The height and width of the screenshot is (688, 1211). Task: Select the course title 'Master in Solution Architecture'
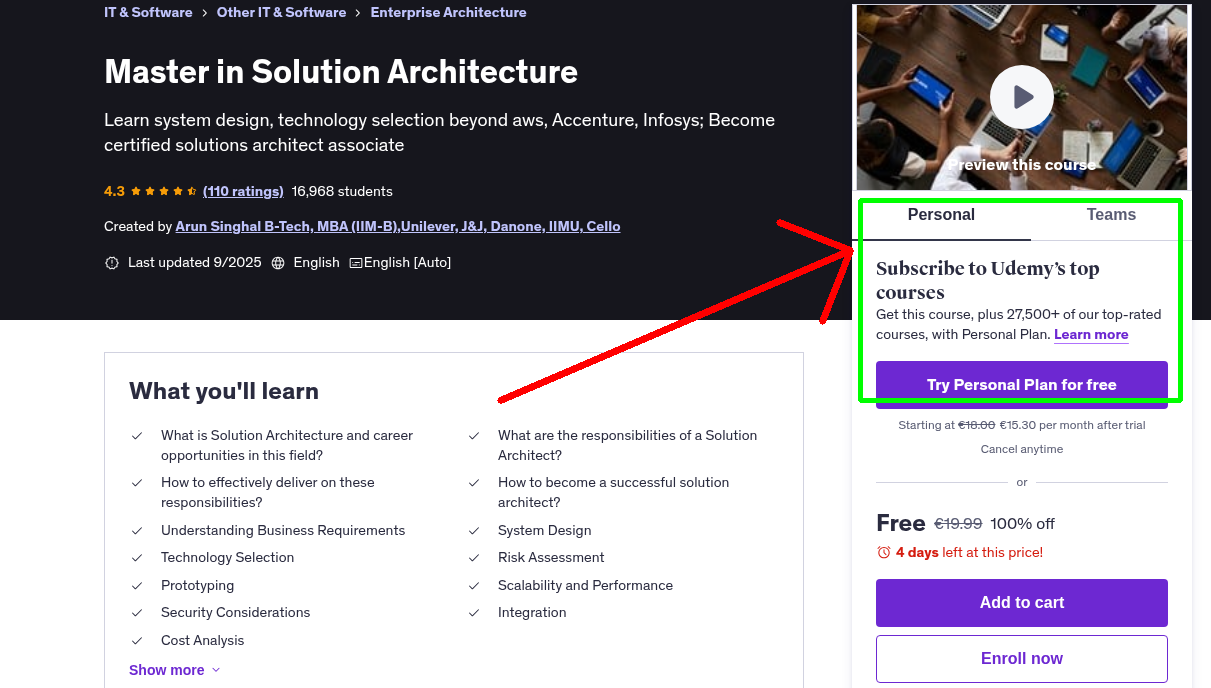point(341,72)
